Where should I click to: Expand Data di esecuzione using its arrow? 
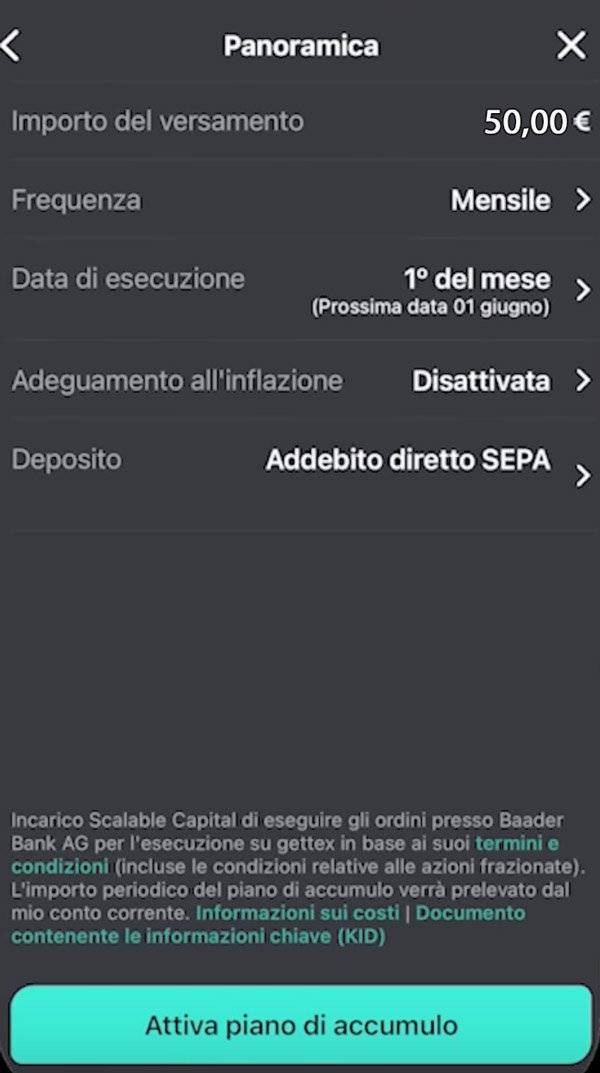[x=583, y=290]
